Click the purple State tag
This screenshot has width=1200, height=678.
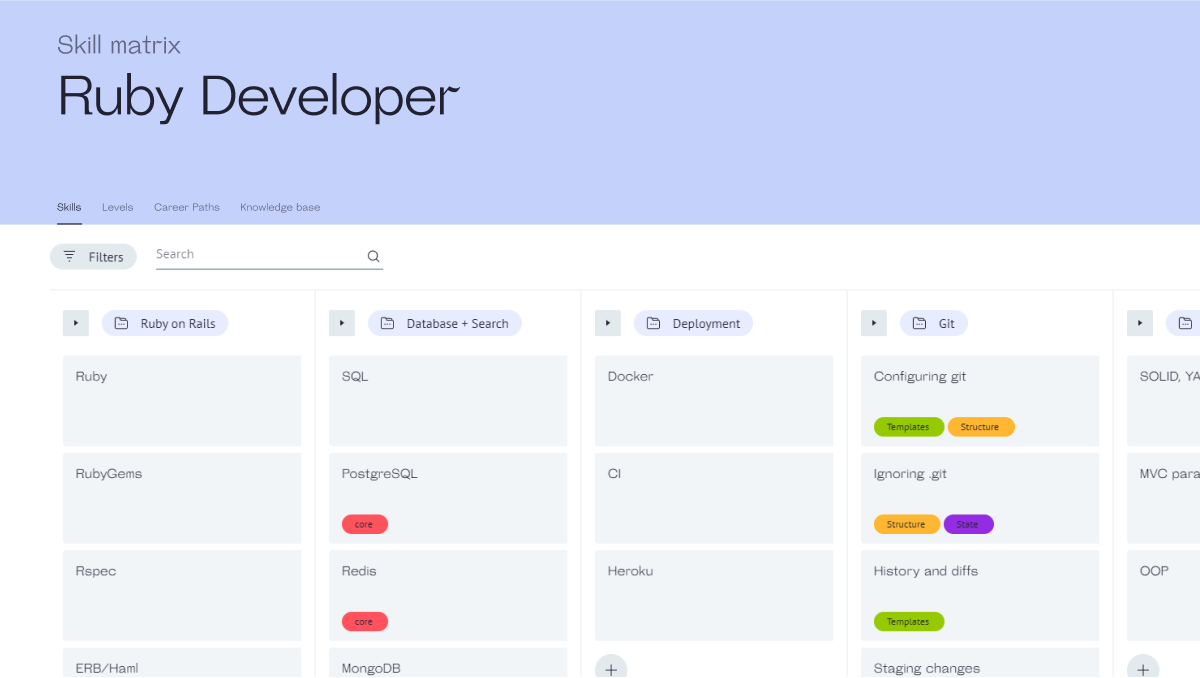click(968, 524)
